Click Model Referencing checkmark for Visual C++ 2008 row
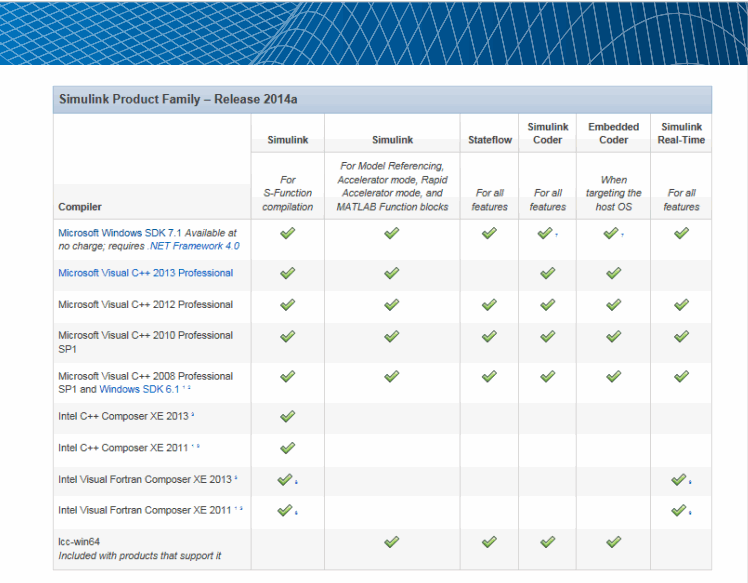Image resolution: width=748 pixels, height=583 pixels. [x=391, y=377]
